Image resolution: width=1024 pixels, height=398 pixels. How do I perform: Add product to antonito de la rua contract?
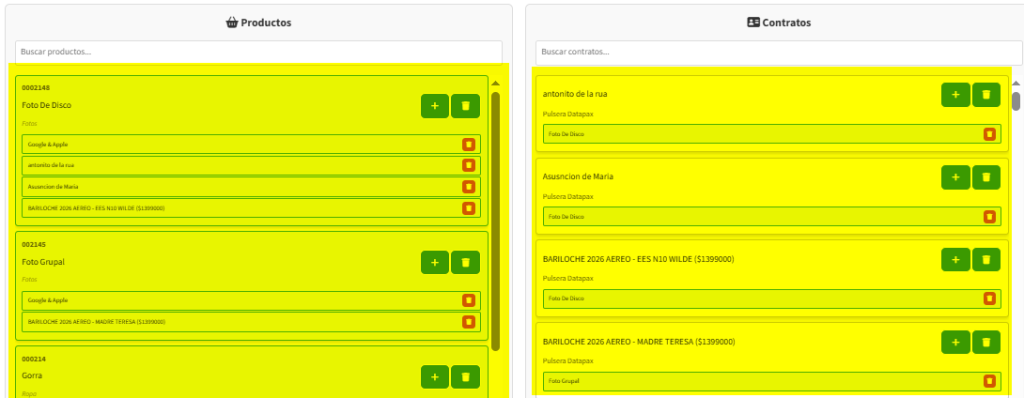955,95
